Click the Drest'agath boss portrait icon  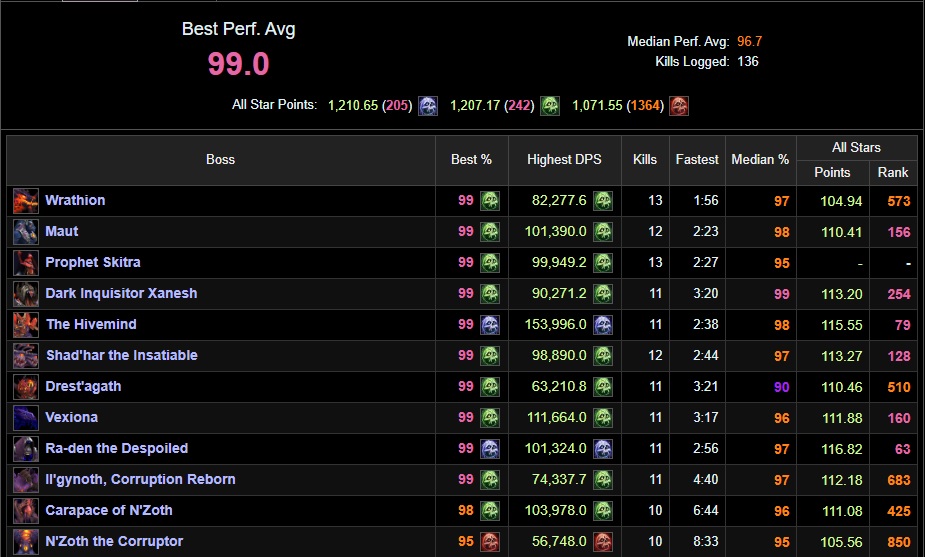pos(25,387)
